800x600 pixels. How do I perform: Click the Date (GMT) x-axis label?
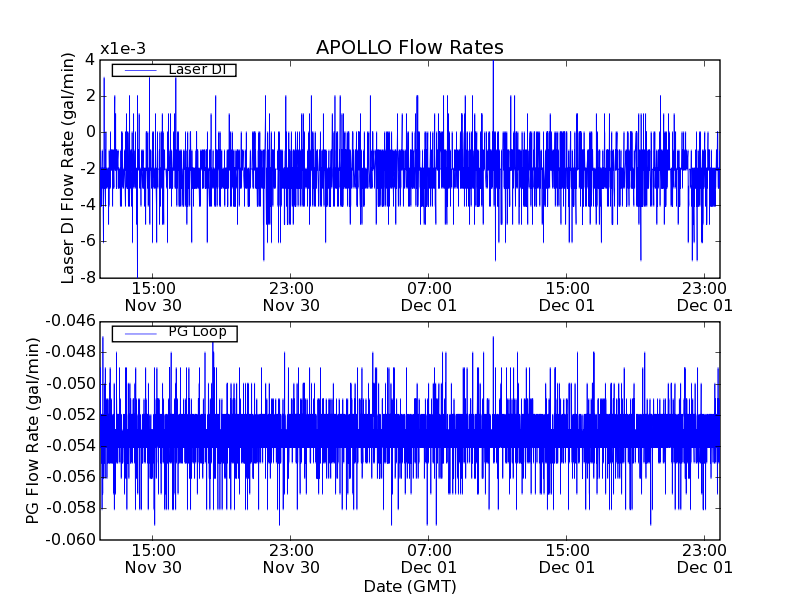click(409, 586)
